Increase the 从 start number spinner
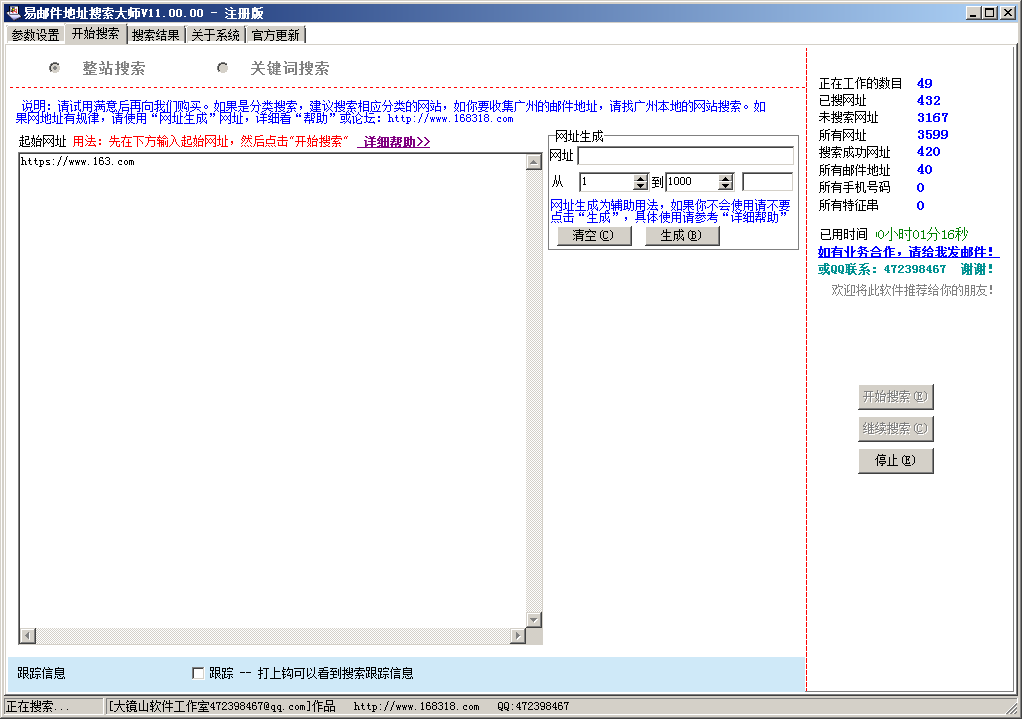This screenshot has height=719, width=1022. (x=641, y=178)
